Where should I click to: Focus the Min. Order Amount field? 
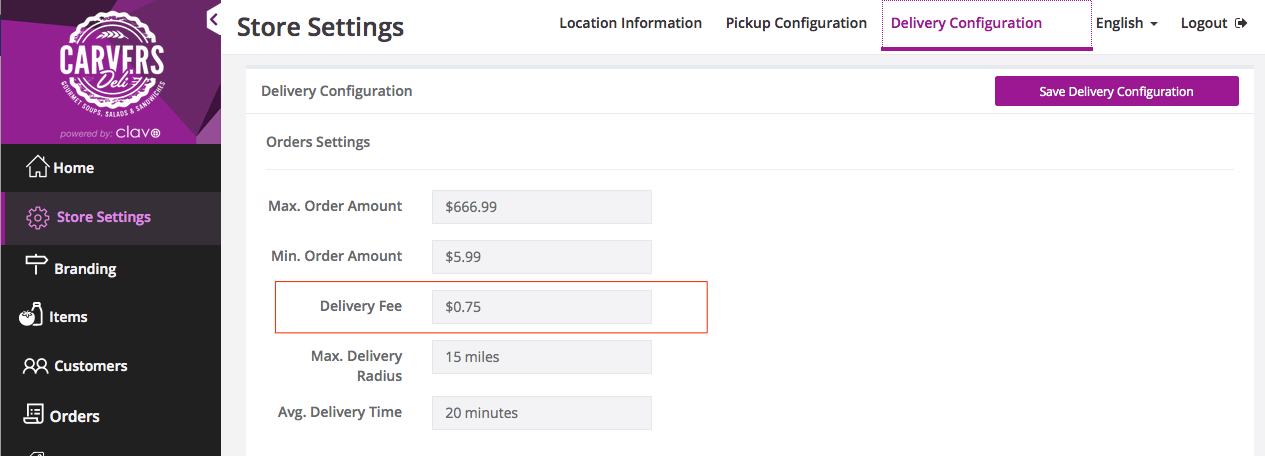coord(541,257)
